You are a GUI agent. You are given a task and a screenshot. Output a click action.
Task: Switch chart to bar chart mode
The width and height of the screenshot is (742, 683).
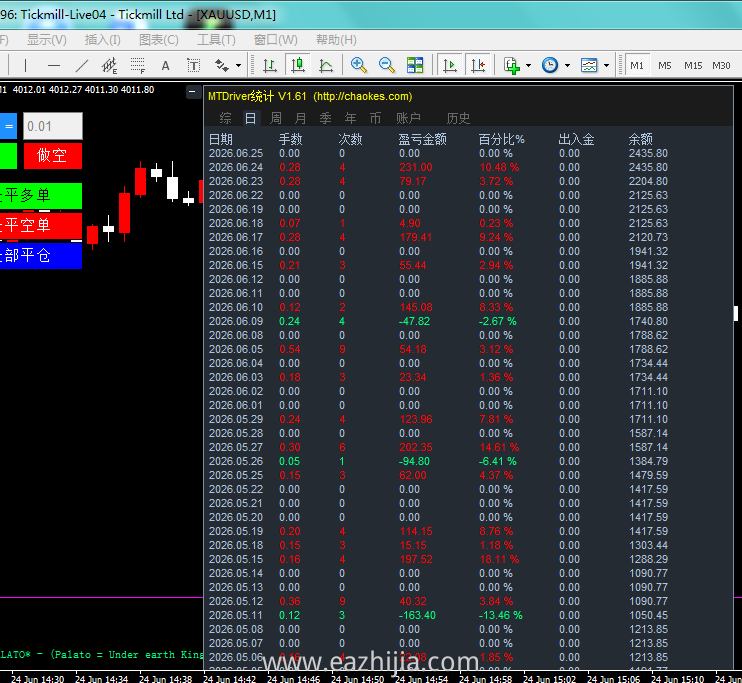point(270,65)
